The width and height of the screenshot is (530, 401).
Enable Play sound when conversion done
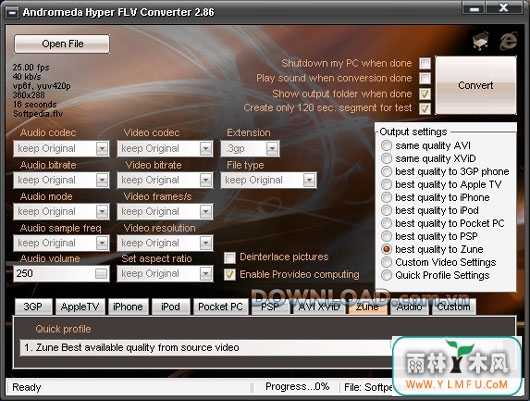coord(425,78)
